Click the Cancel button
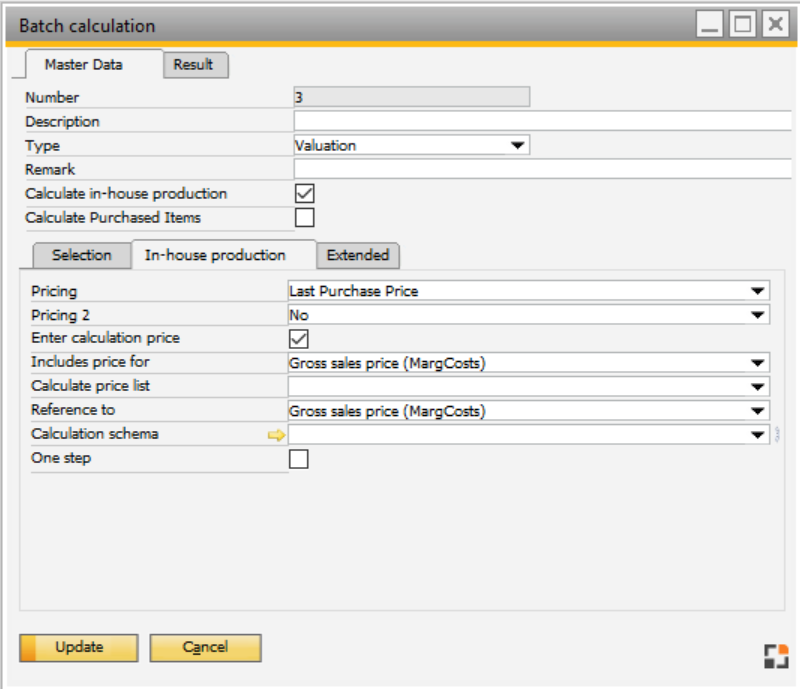The image size is (800, 689). pyautogui.click(x=205, y=647)
